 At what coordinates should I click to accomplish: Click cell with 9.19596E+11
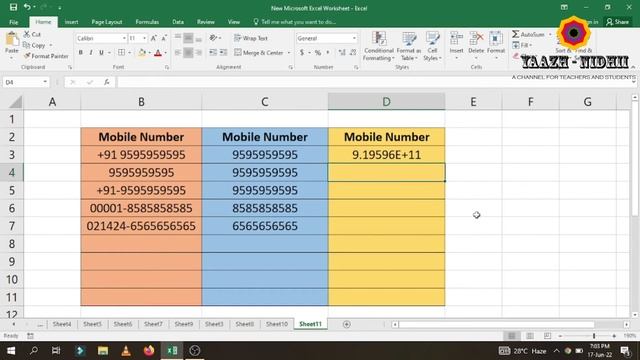tap(386, 155)
